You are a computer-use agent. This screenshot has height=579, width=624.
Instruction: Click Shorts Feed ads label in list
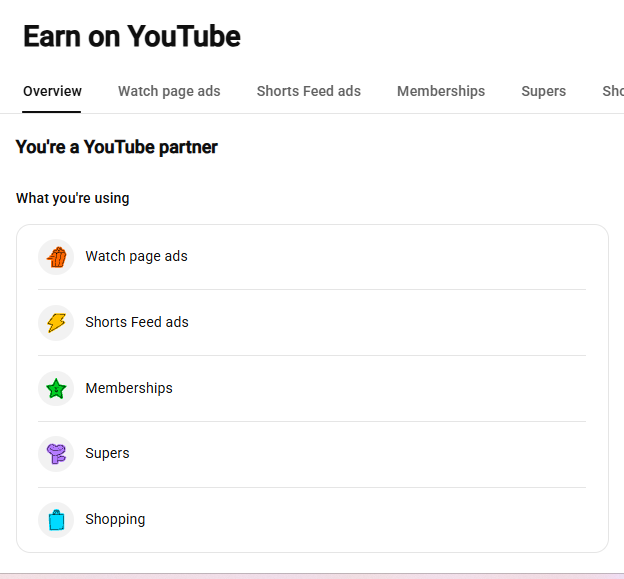tap(137, 322)
